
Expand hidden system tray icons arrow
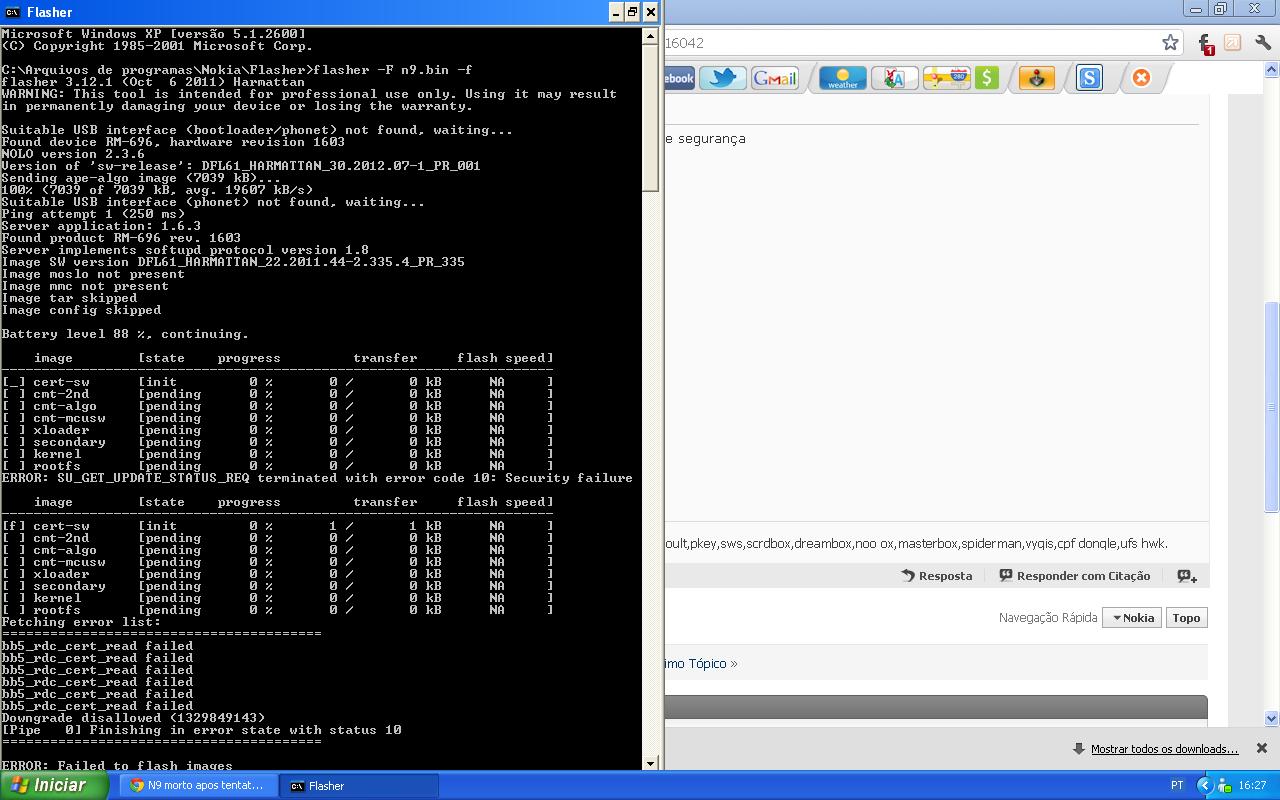point(1204,786)
